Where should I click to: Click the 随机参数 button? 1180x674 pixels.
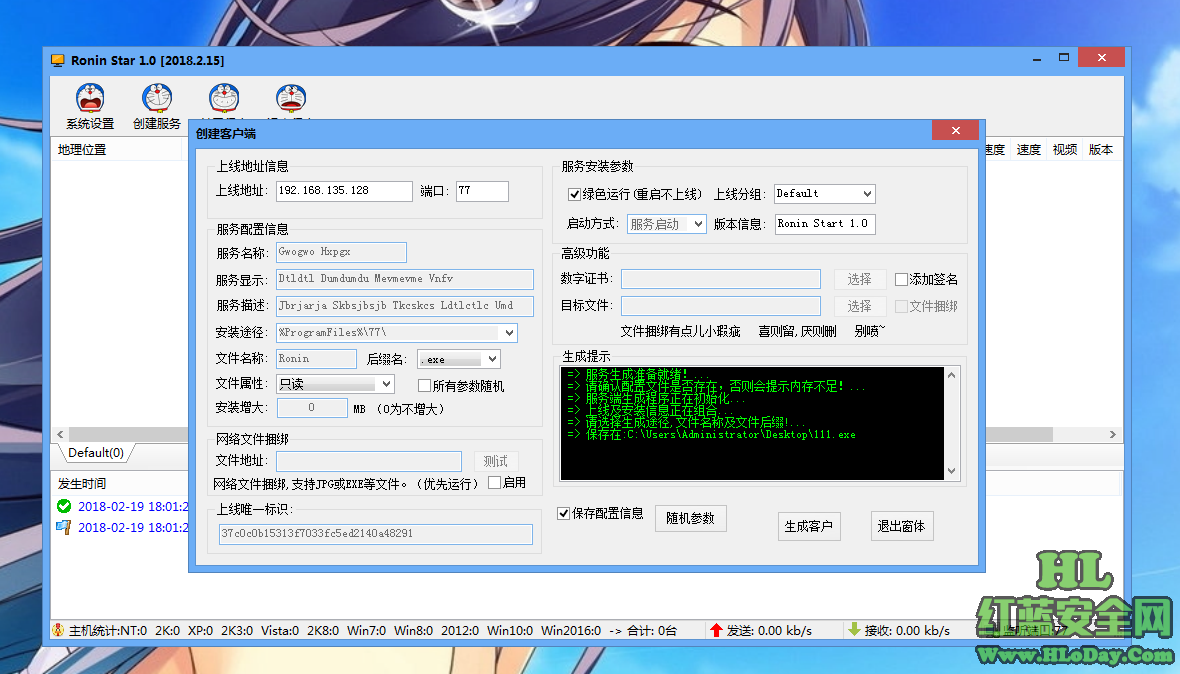click(690, 518)
